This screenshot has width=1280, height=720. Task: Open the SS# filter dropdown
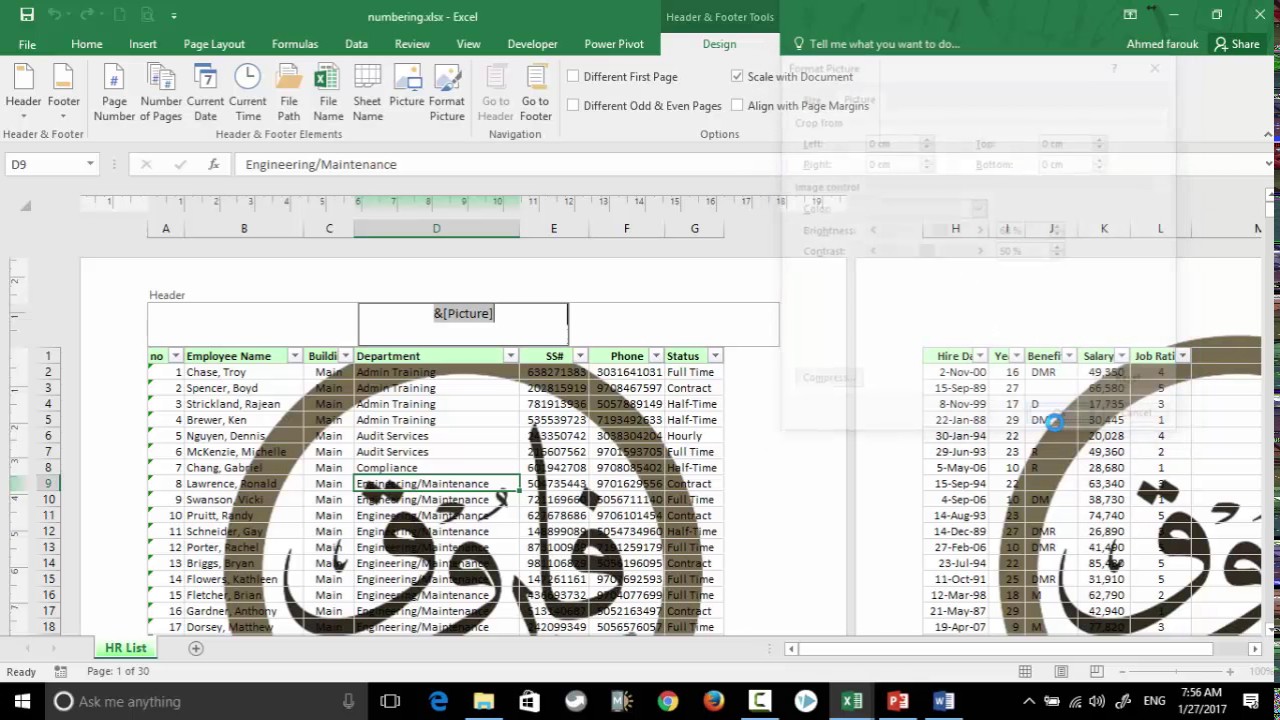point(580,356)
